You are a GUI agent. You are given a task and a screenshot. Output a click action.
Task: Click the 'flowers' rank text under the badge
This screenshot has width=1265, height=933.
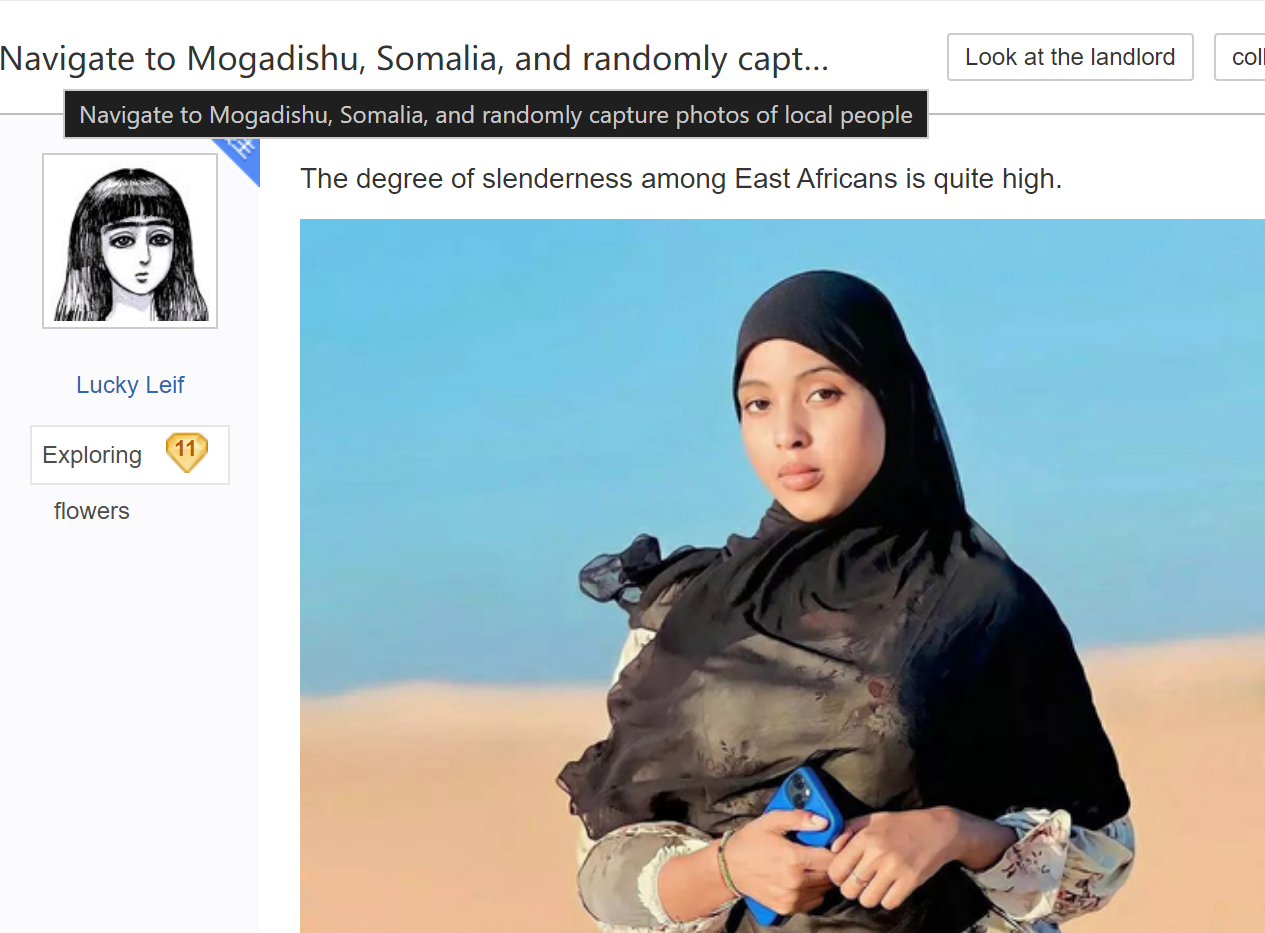91,511
